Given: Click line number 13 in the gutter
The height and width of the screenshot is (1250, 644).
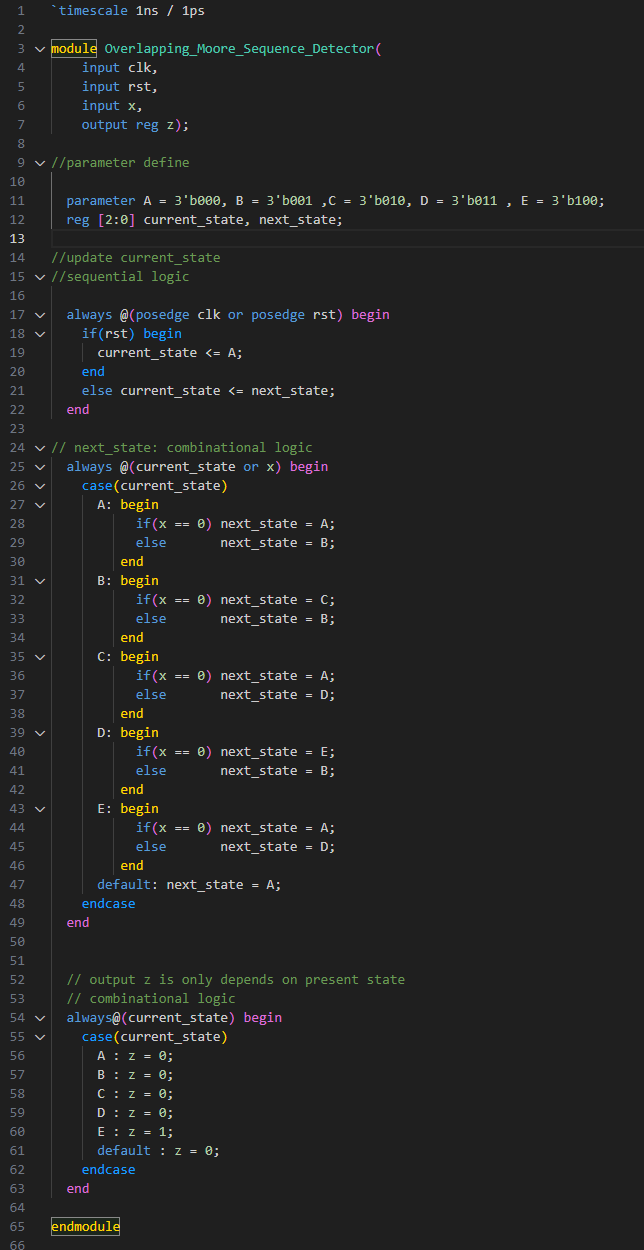Looking at the screenshot, I should pyautogui.click(x=16, y=239).
